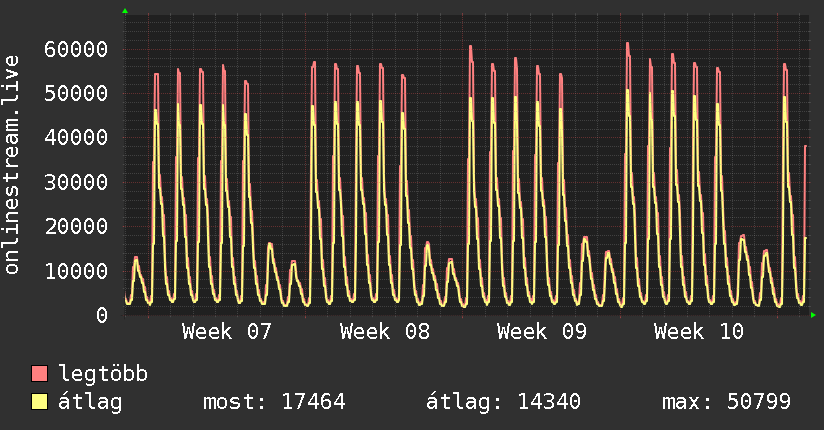Click the 60000 y-axis label

pyautogui.click(x=76, y=49)
